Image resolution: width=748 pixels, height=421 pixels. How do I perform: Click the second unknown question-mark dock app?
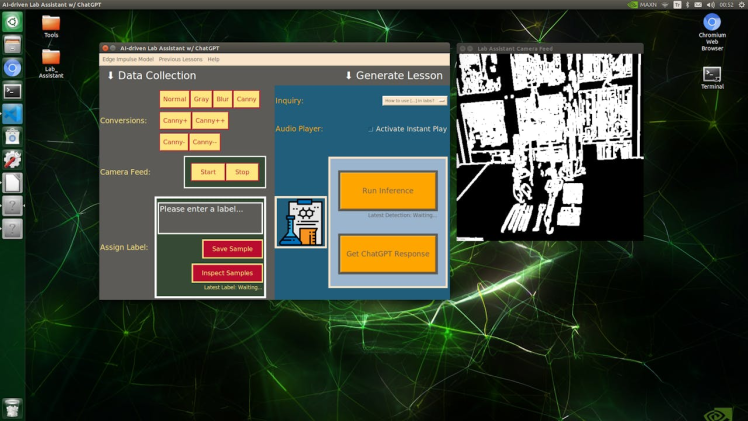point(12,228)
